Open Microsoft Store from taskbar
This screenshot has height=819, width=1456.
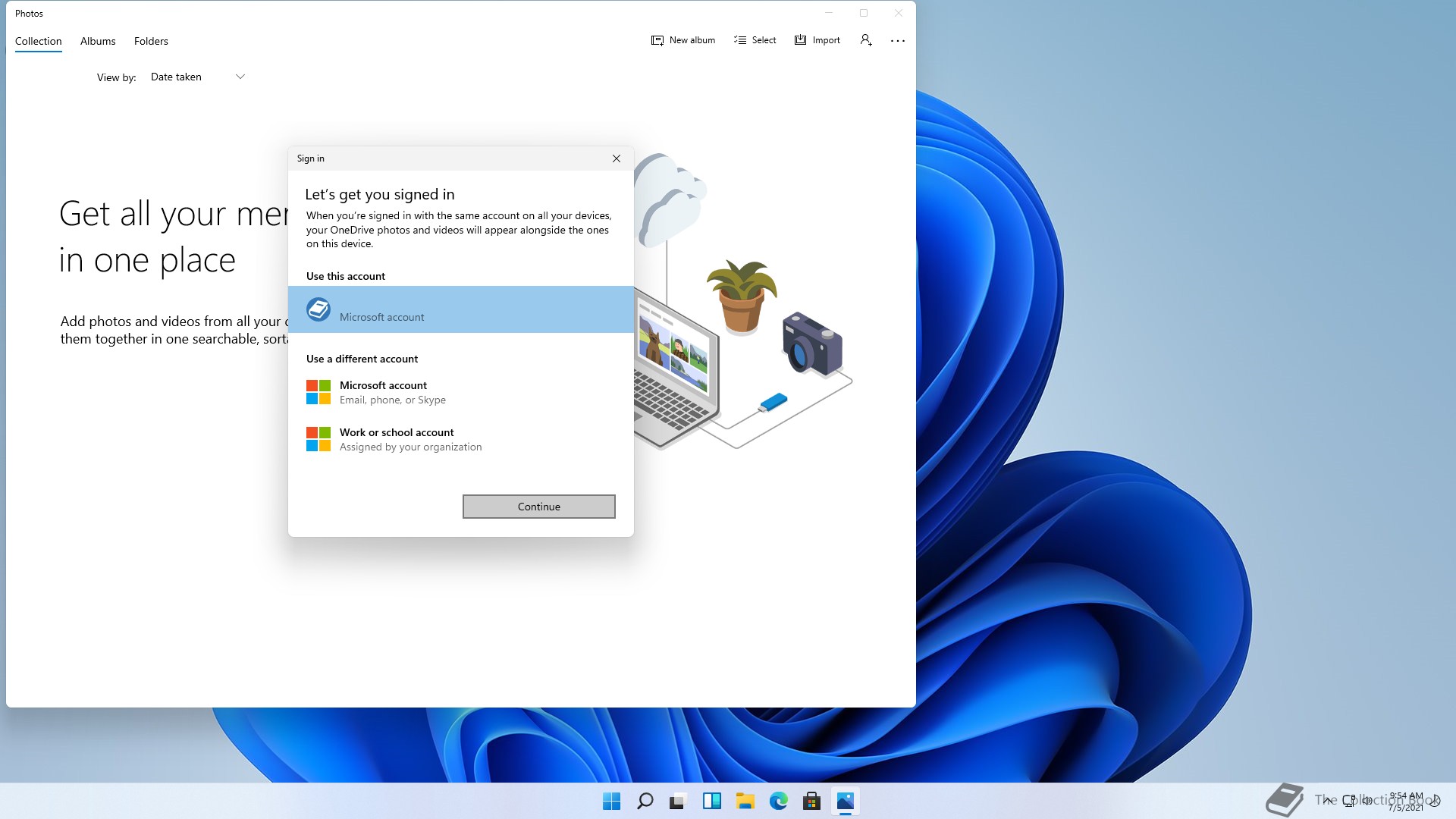[812, 801]
